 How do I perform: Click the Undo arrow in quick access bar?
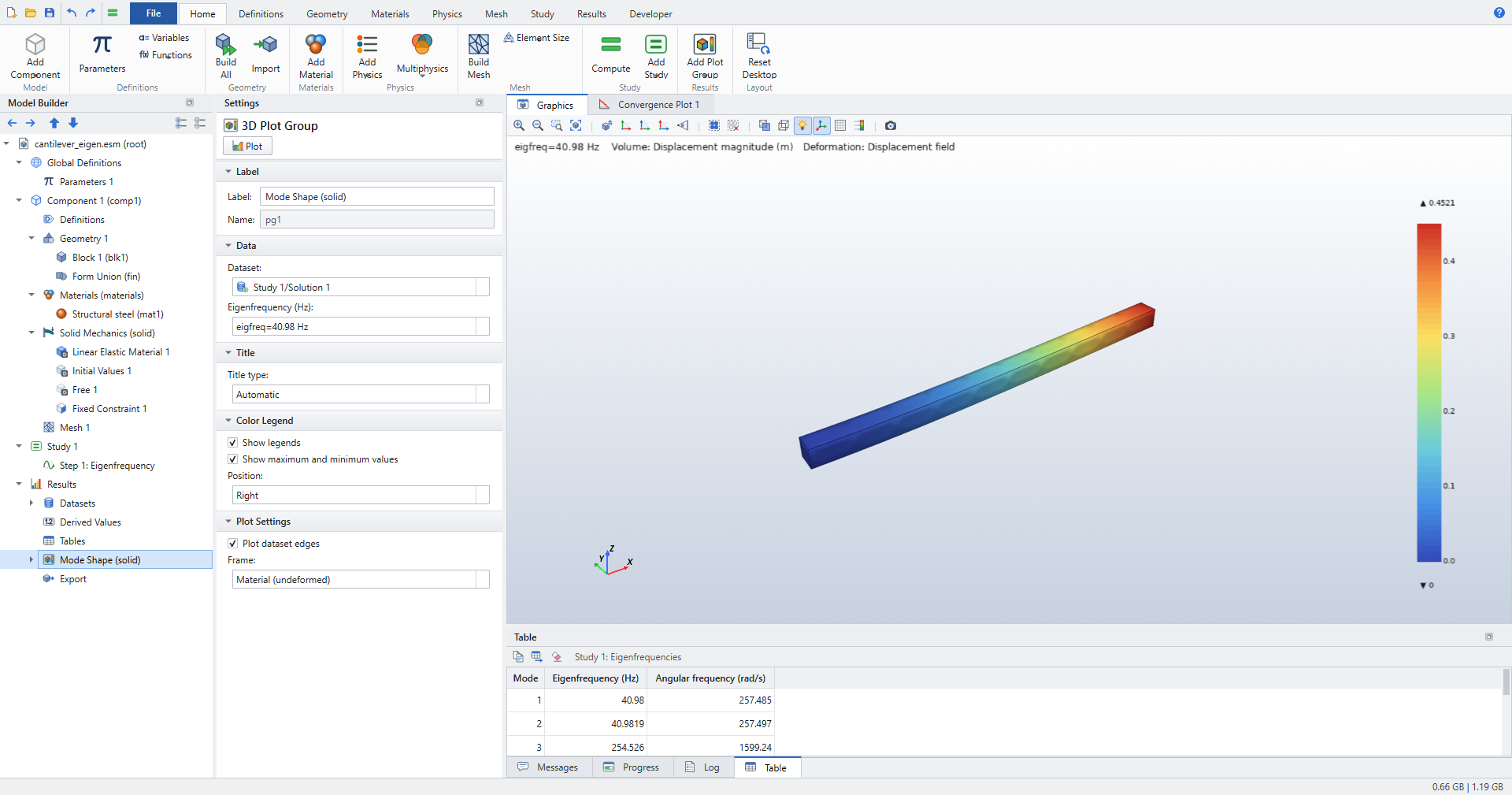[x=72, y=13]
